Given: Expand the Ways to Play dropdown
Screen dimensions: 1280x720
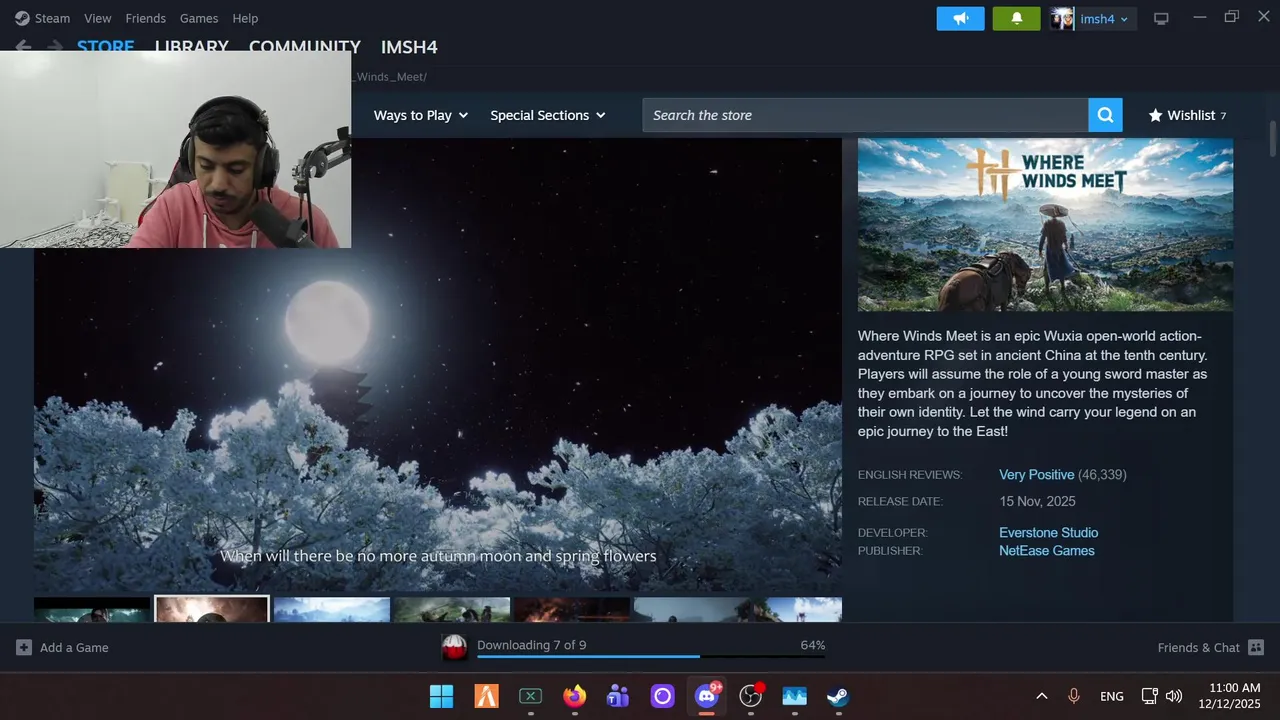Looking at the screenshot, I should (x=421, y=115).
